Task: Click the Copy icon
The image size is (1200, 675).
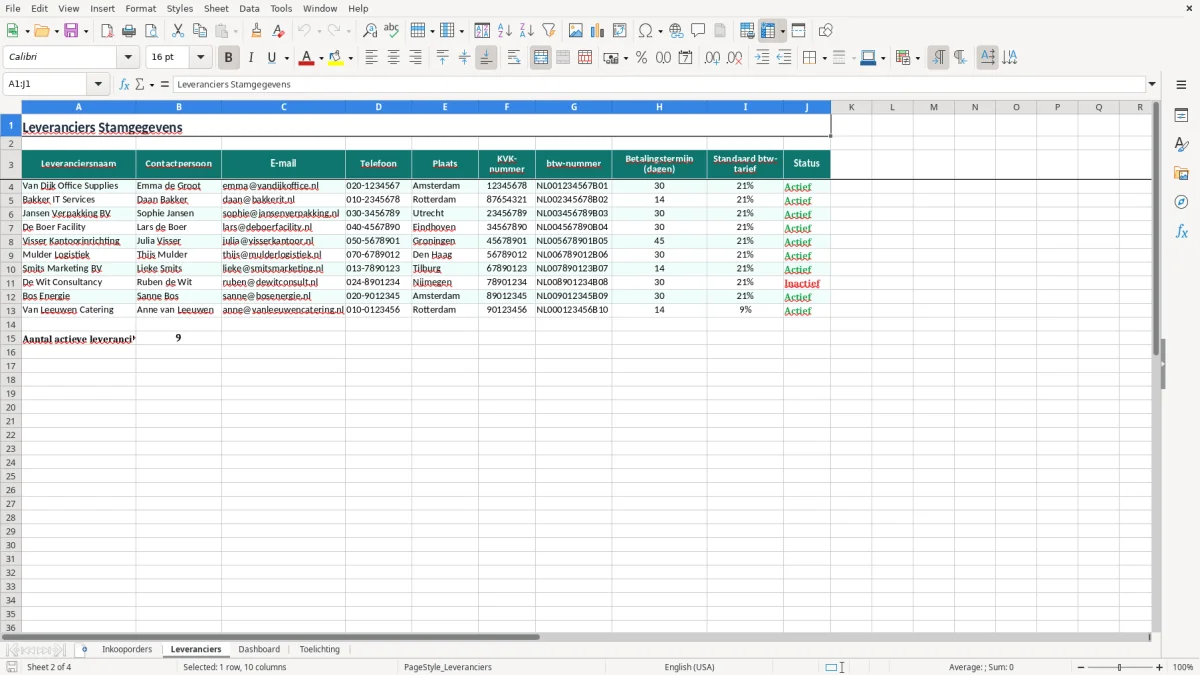Action: 200,31
